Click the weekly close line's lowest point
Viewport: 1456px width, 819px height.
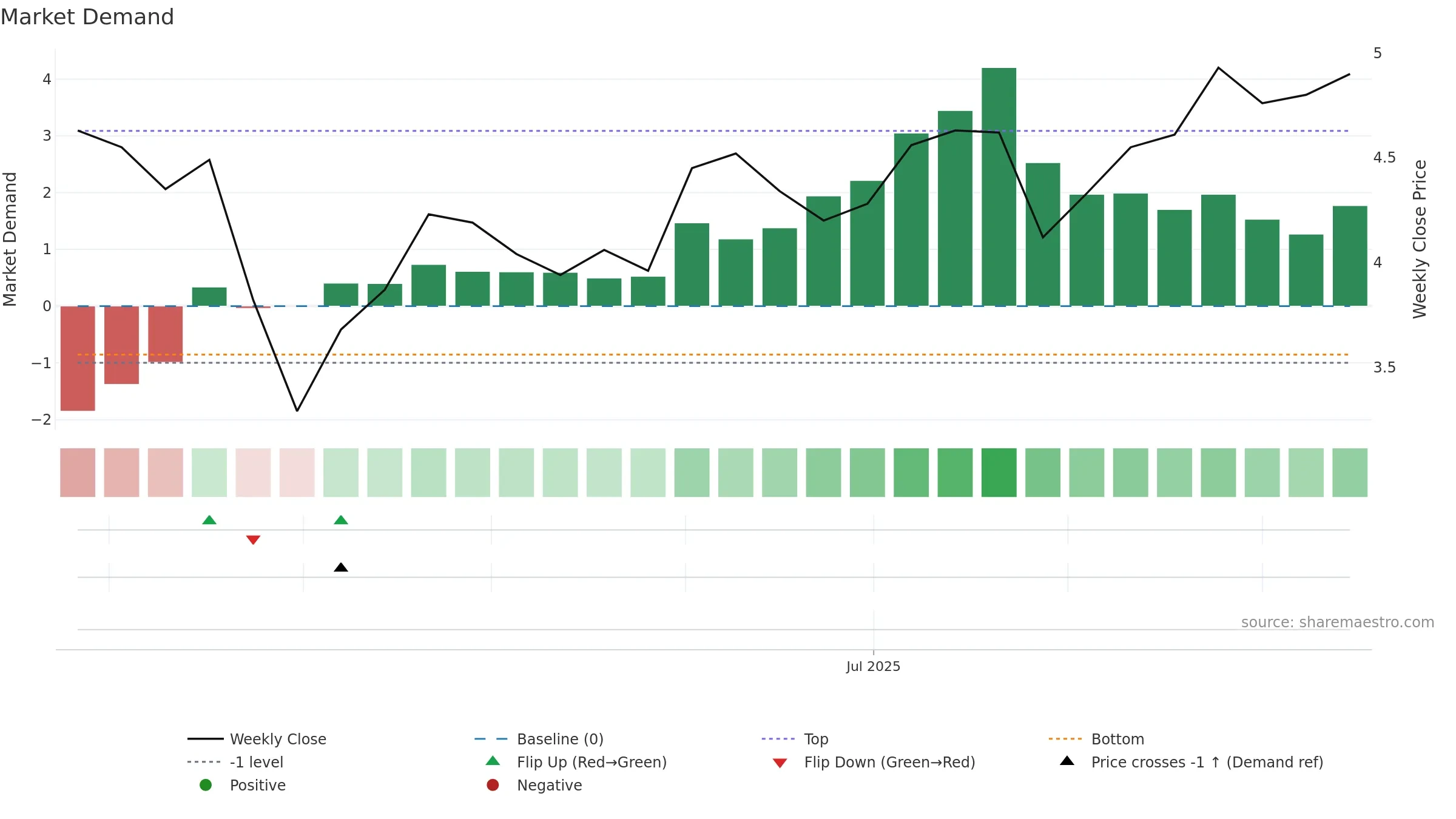(297, 411)
